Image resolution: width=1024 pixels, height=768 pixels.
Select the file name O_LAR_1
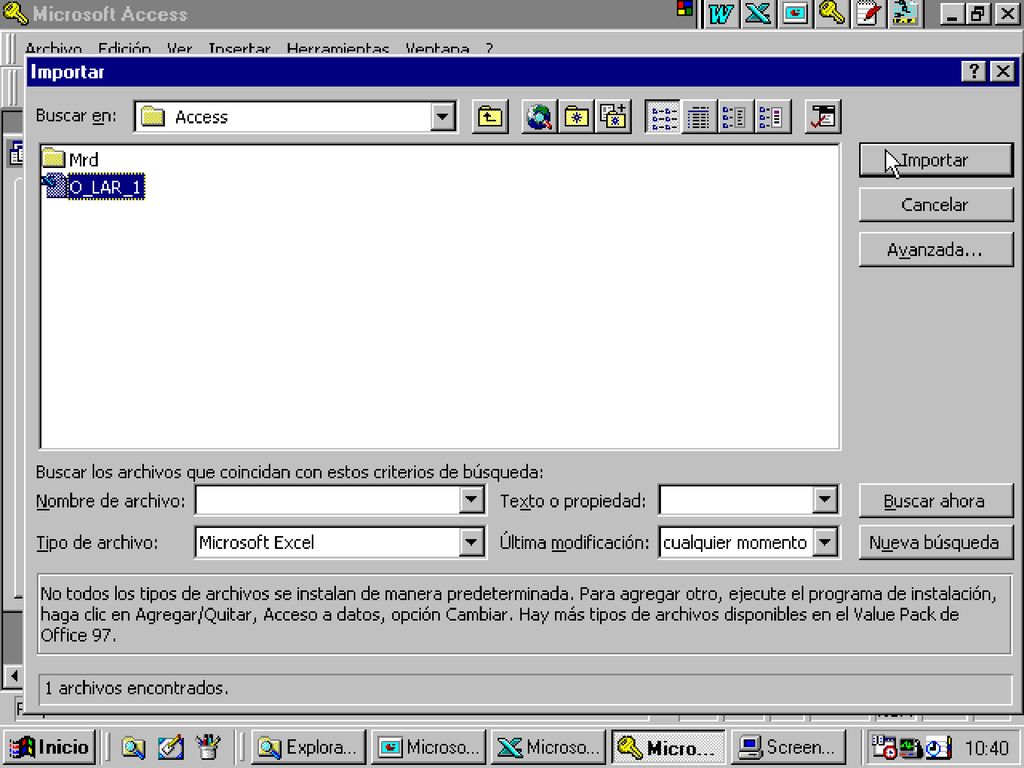(105, 187)
